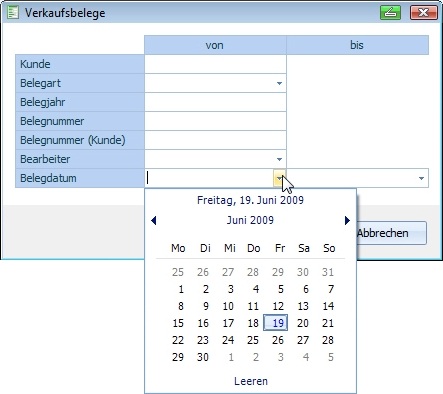Click the Kunde input field
The image size is (443, 394).
click(x=215, y=64)
